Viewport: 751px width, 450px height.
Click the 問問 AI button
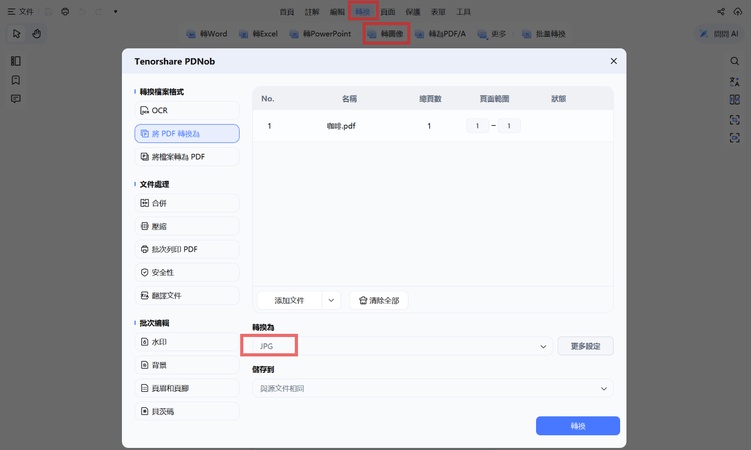pyautogui.click(x=719, y=34)
